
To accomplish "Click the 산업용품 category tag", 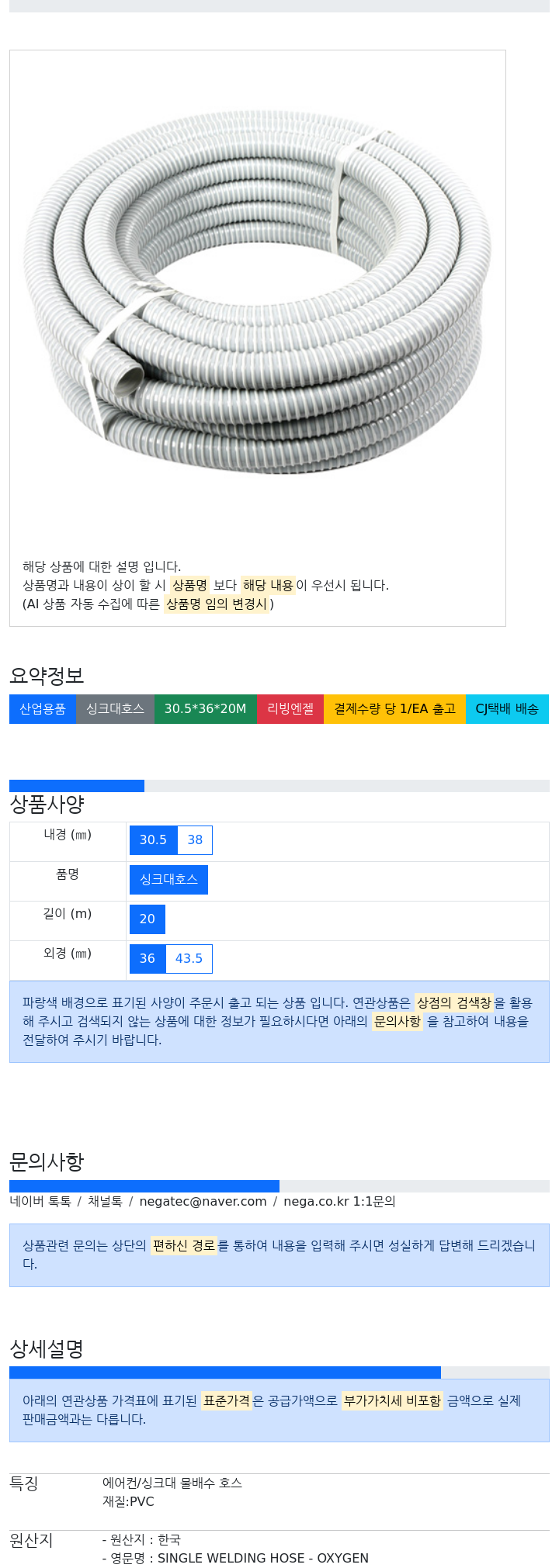I will [x=43, y=709].
